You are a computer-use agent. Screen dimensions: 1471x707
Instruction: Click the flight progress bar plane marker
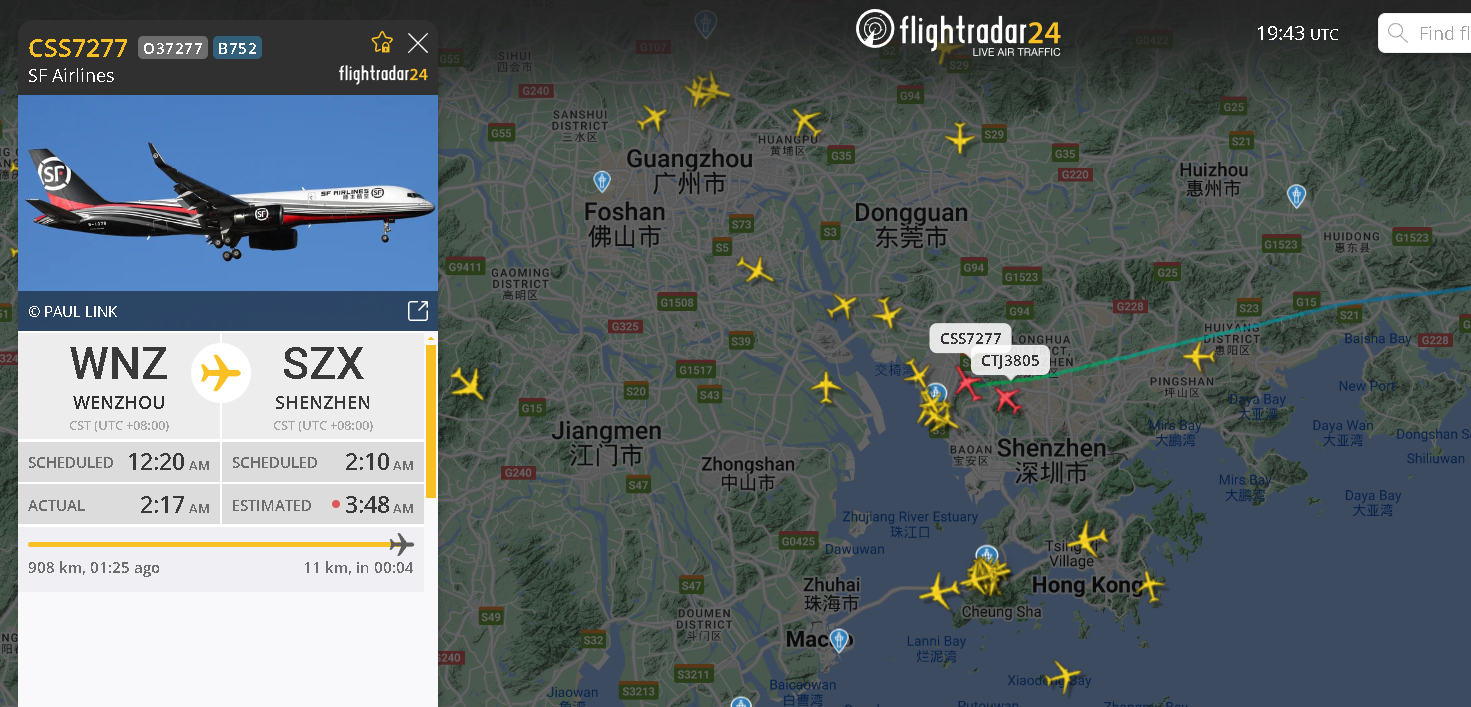401,544
